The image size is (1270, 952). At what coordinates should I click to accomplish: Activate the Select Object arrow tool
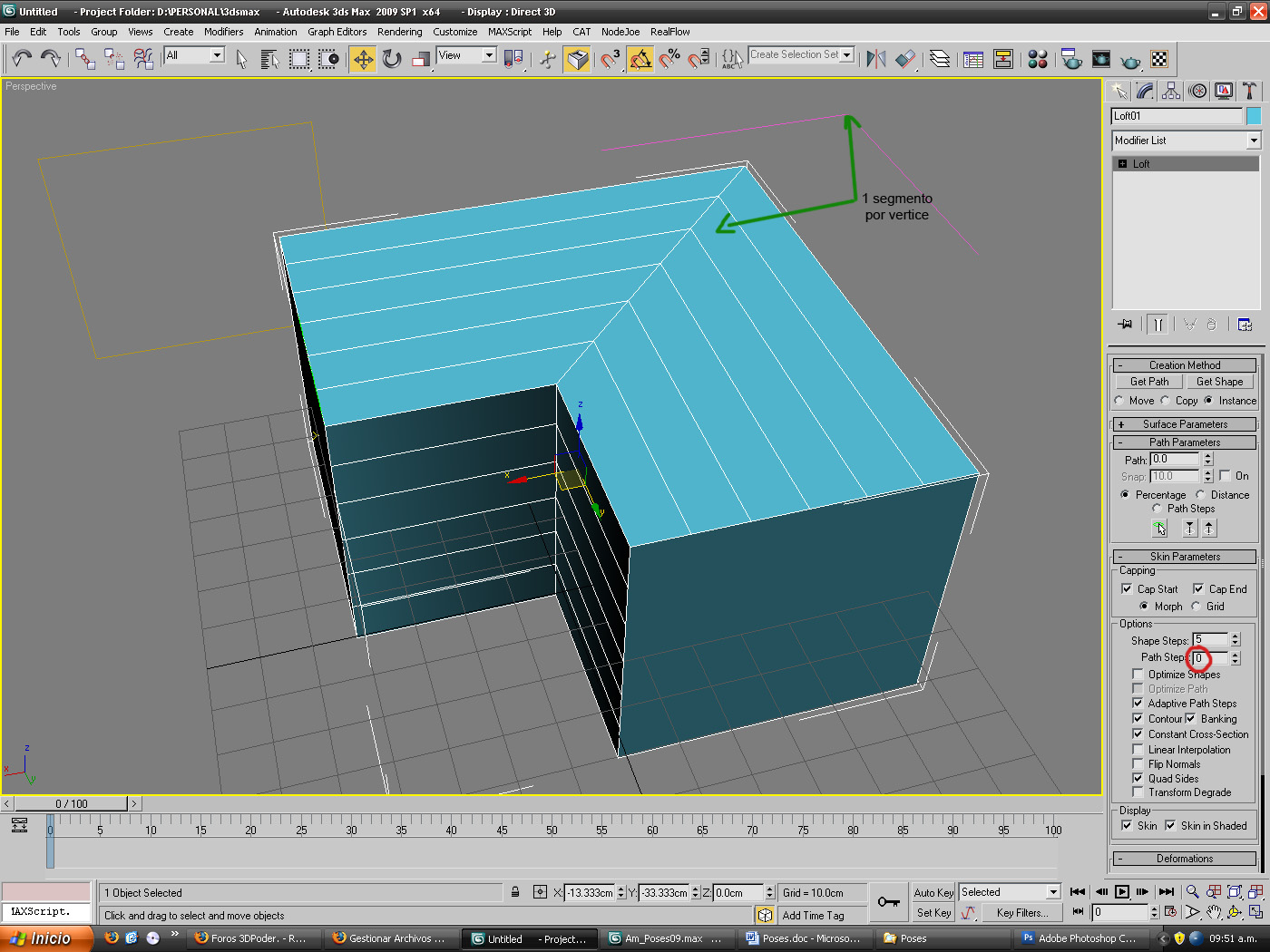(x=241, y=59)
